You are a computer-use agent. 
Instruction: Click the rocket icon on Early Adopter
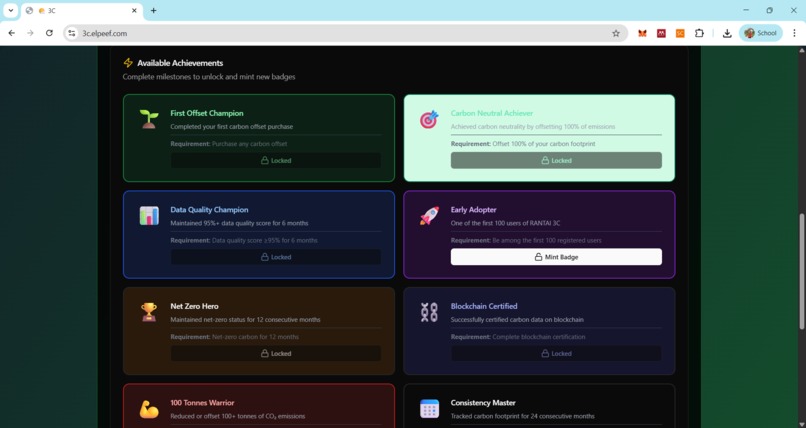click(x=429, y=216)
